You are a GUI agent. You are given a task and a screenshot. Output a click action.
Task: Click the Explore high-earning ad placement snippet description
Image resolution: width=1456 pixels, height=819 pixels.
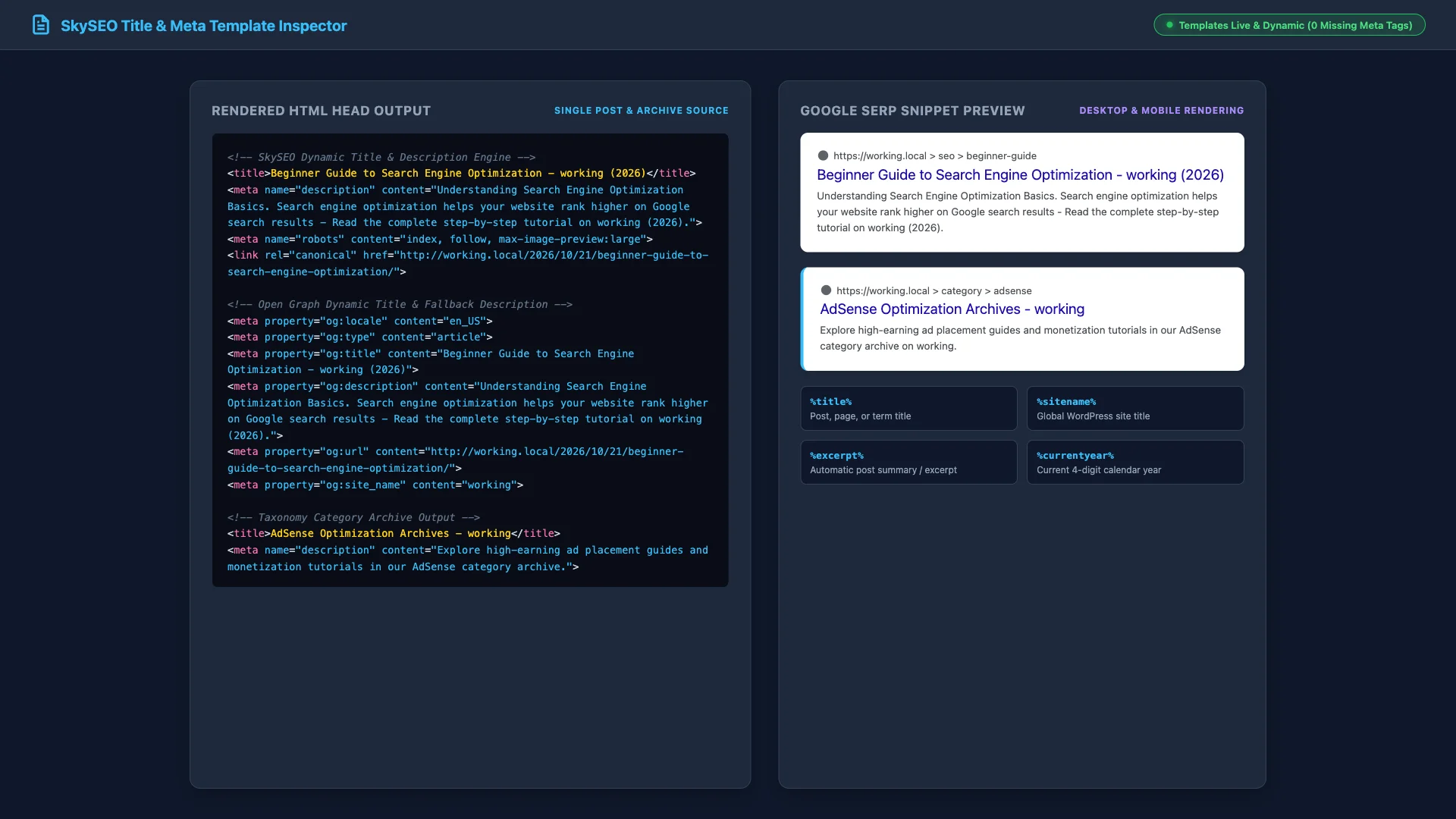coord(1020,338)
